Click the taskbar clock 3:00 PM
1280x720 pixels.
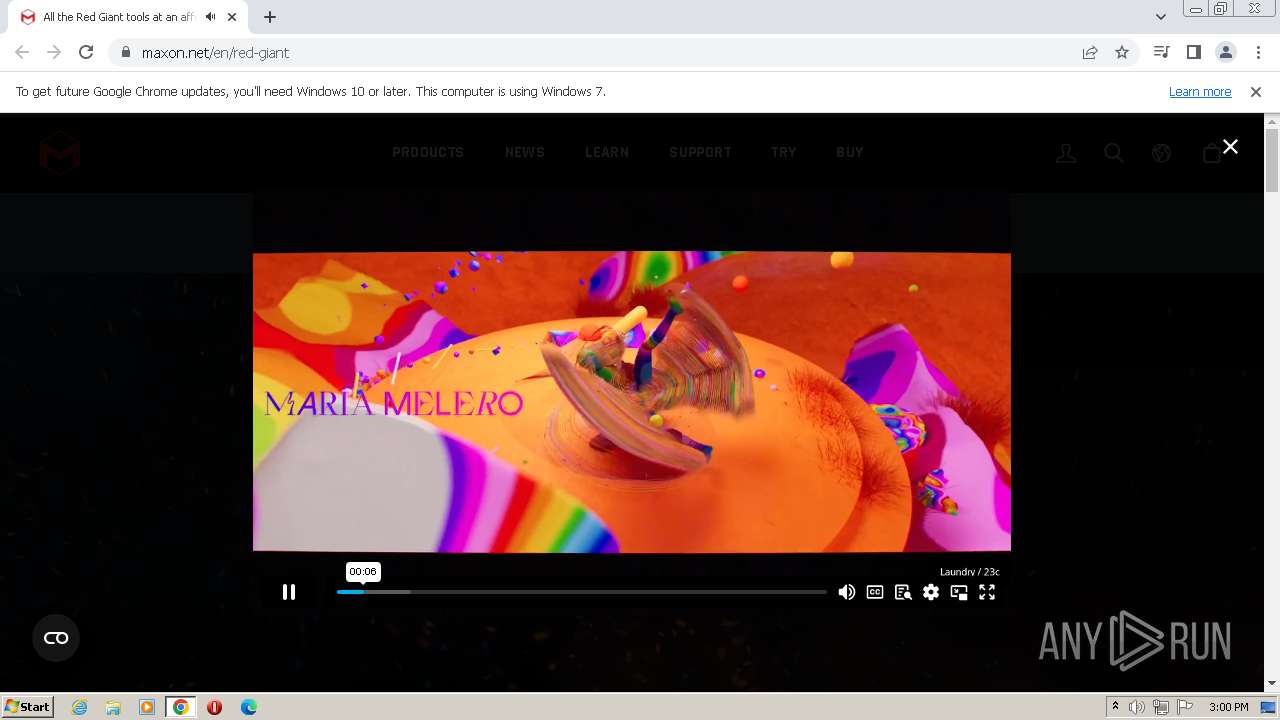click(x=1228, y=707)
